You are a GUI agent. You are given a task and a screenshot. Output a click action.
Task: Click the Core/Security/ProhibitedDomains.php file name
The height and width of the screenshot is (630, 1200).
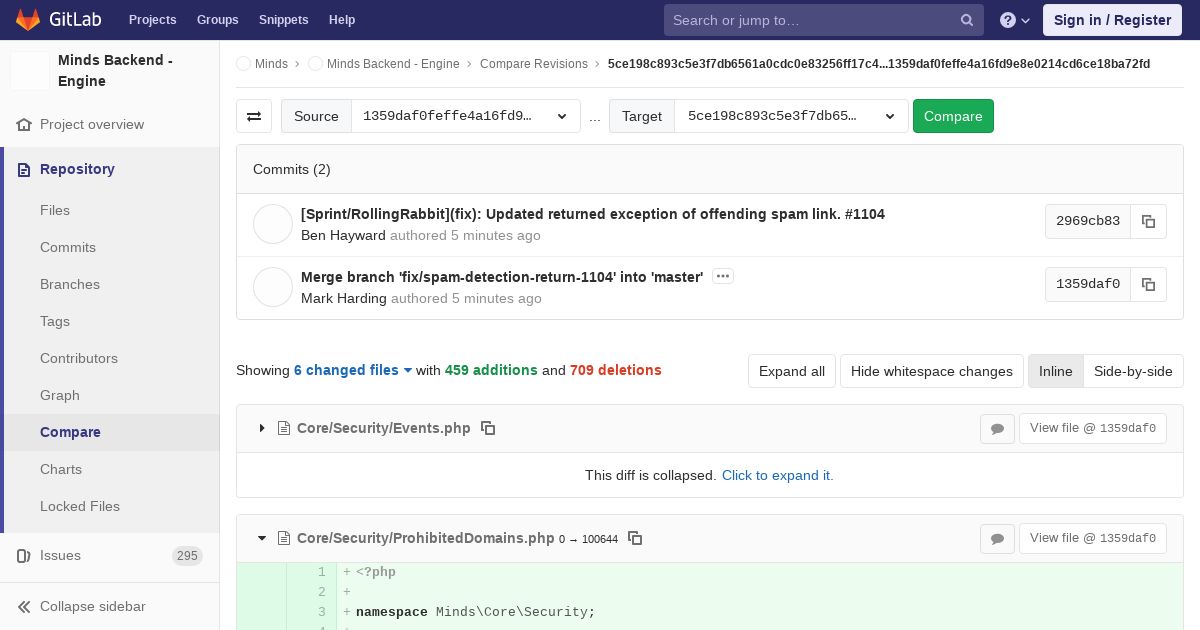pos(426,538)
